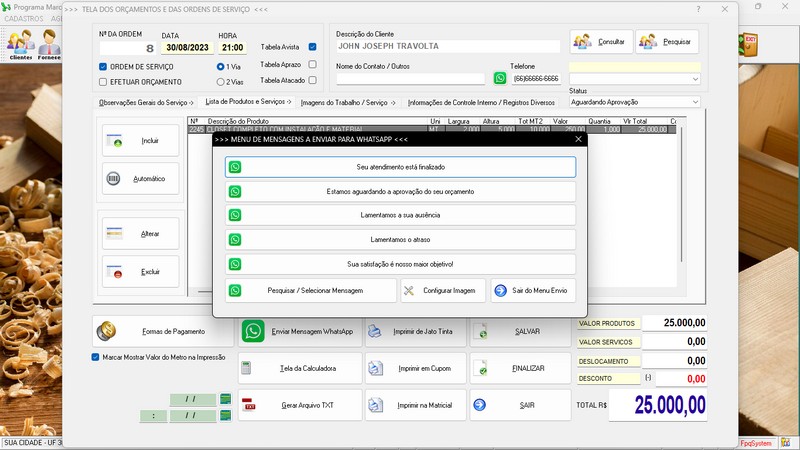Select the product row 2245 in the list
800x450 pixels.
432,130
